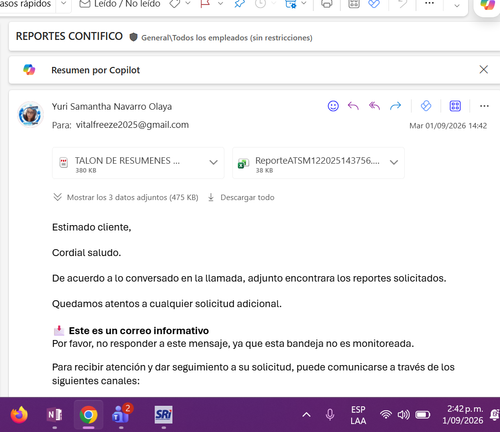This screenshot has height=432, width=500.
Task: Click the calendar icon in the top toolbar
Action: [354, 4]
